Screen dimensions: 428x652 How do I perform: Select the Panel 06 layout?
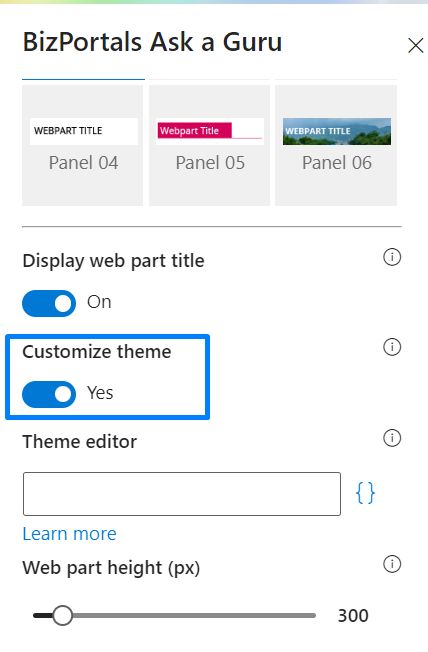(x=336, y=145)
